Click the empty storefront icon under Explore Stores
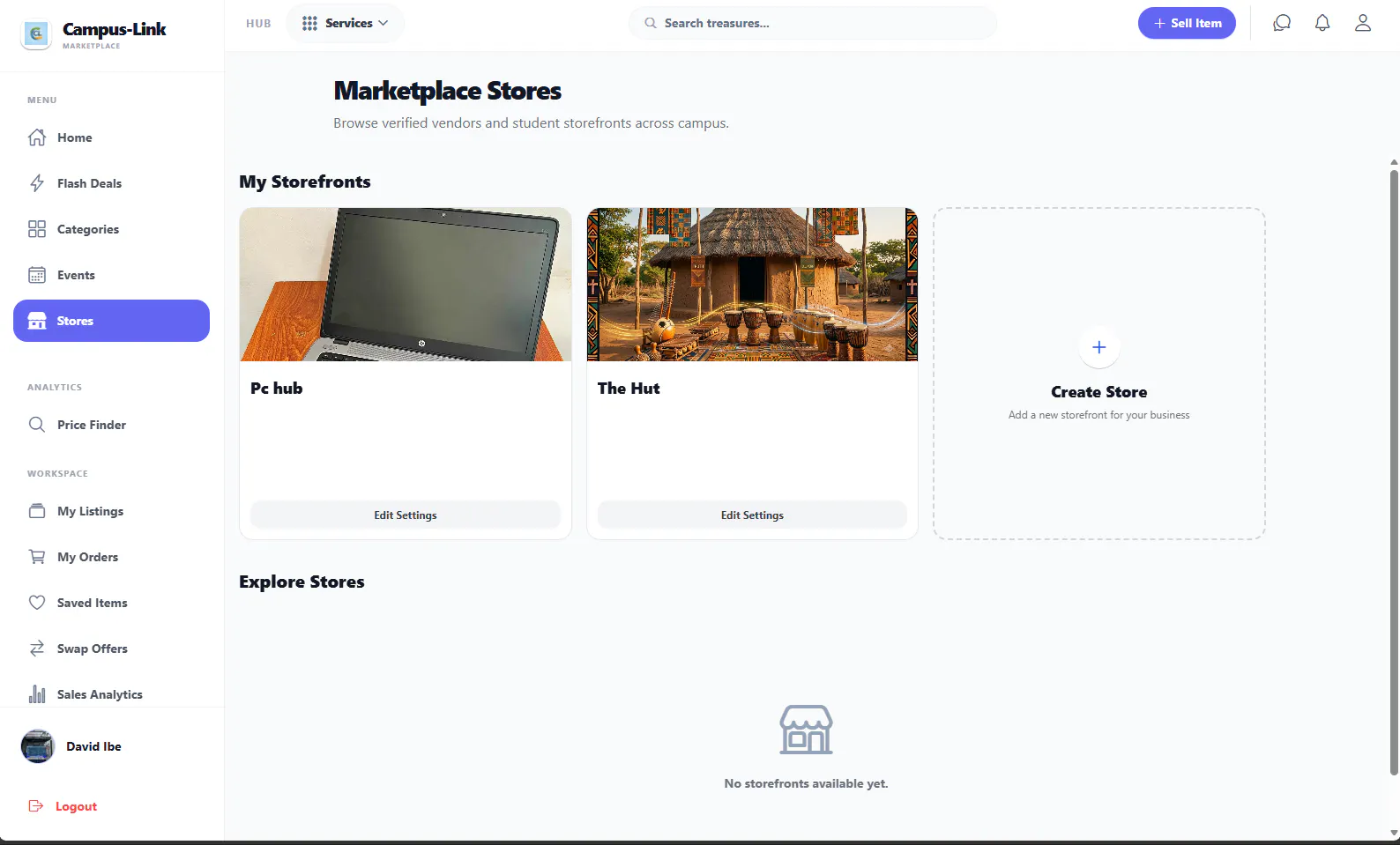 [806, 730]
